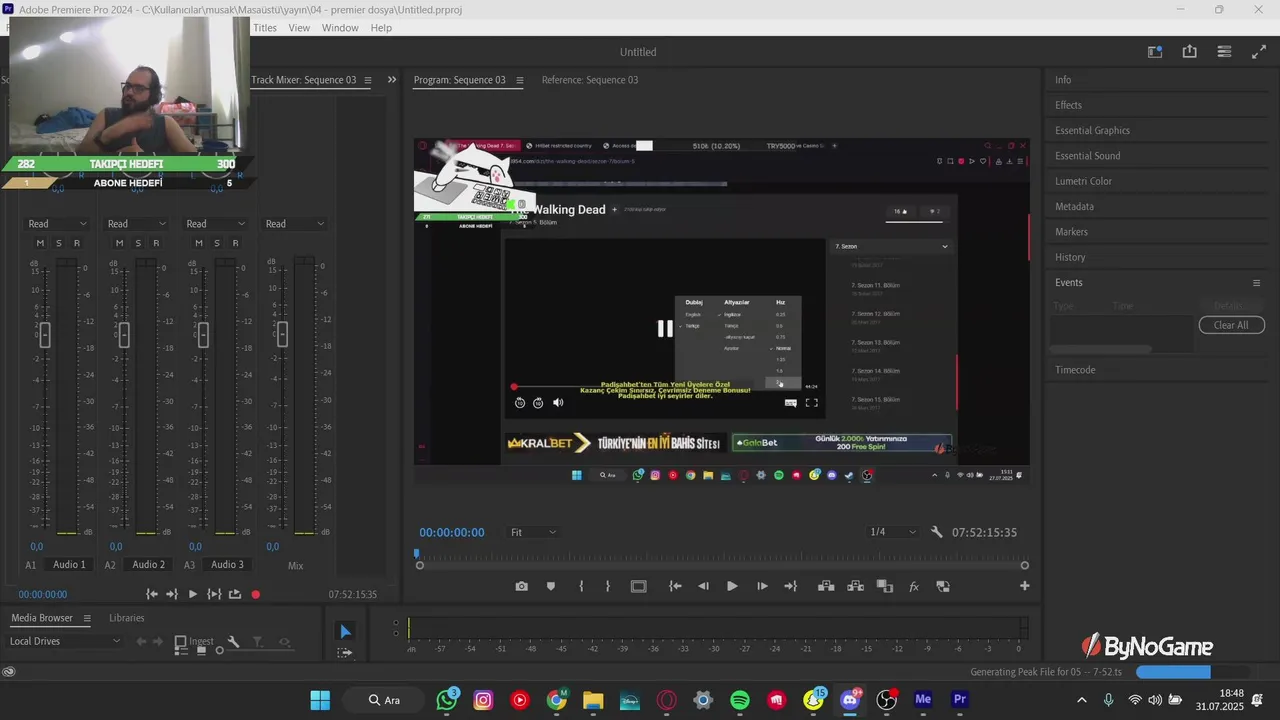Open Media Browser ingest settings wrench
Screen dimensions: 1280x720
click(233, 642)
